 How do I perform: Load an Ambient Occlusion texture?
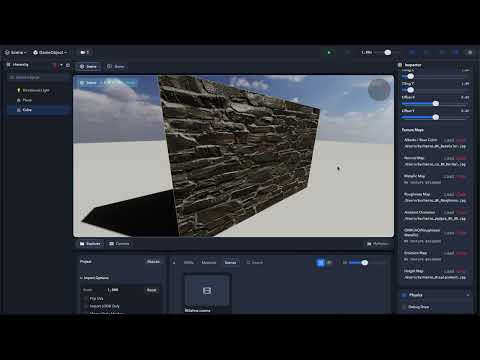coord(449,212)
